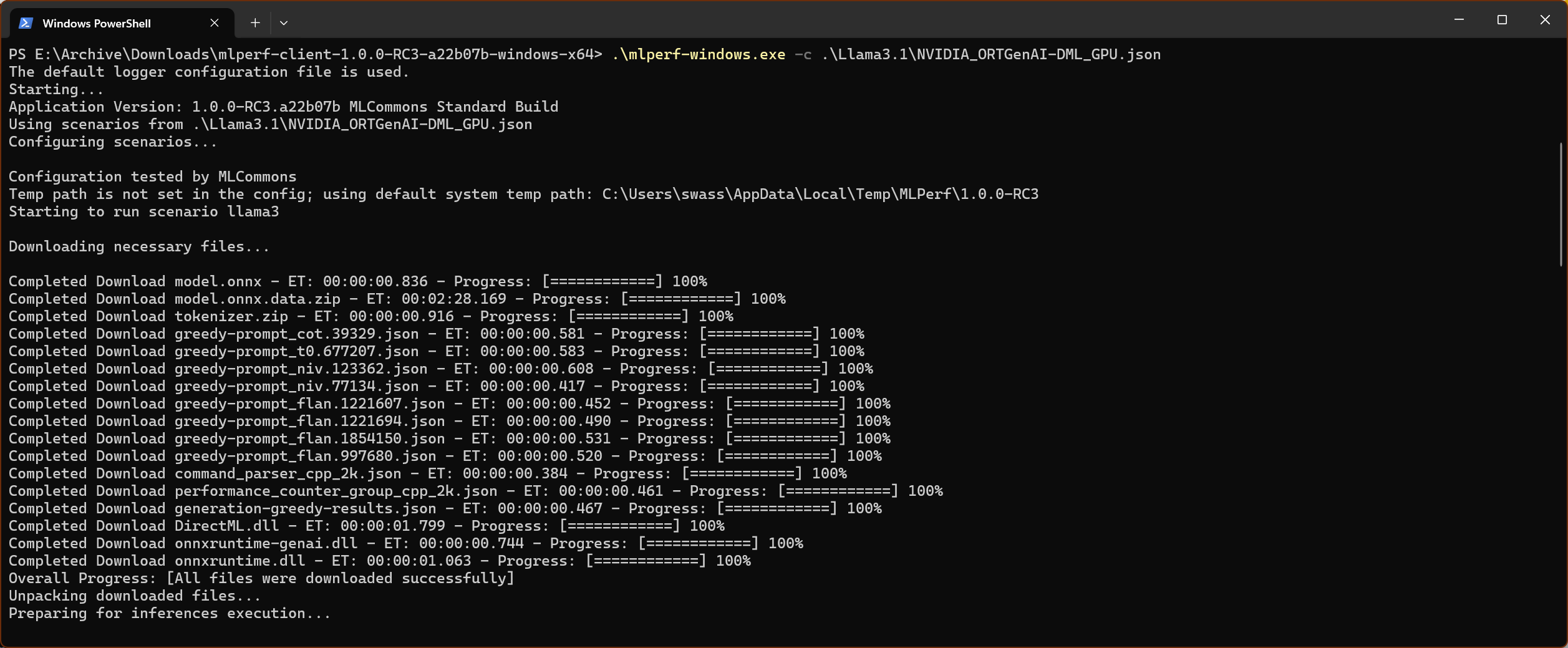
Task: Click the DirectML.dll download progress bar
Action: (x=619, y=526)
